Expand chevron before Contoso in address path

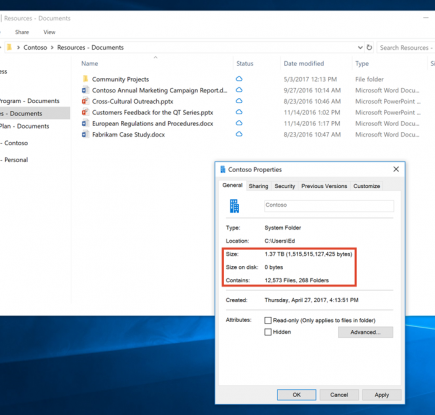point(18,48)
